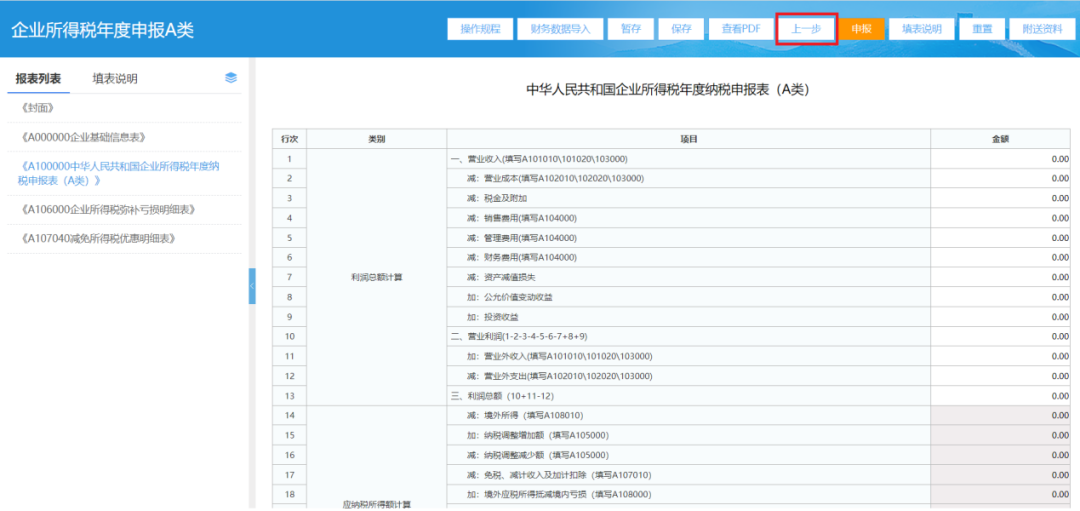Switch to the 报表列表 tab
Screen dimensions: 1080x511
(x=39, y=79)
